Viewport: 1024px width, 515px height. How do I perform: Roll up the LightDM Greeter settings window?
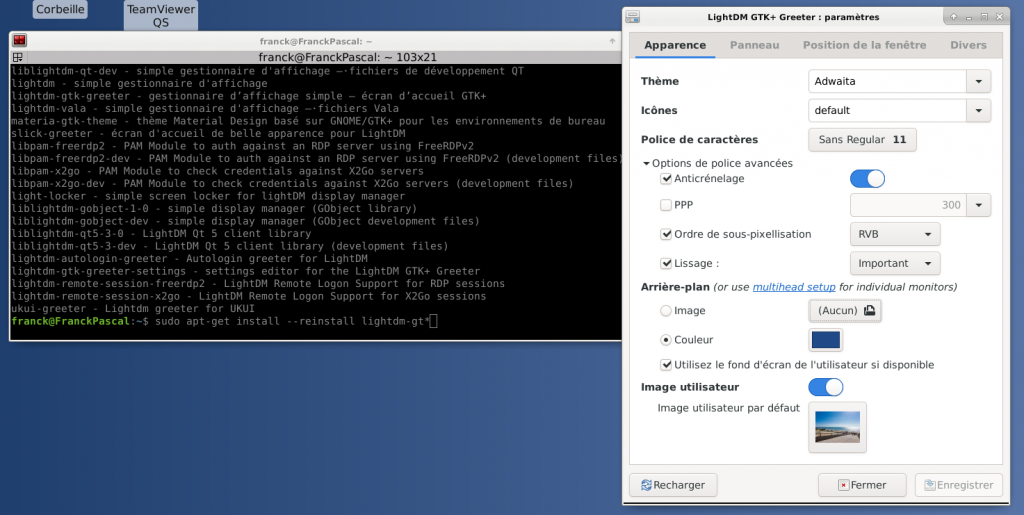tap(955, 16)
